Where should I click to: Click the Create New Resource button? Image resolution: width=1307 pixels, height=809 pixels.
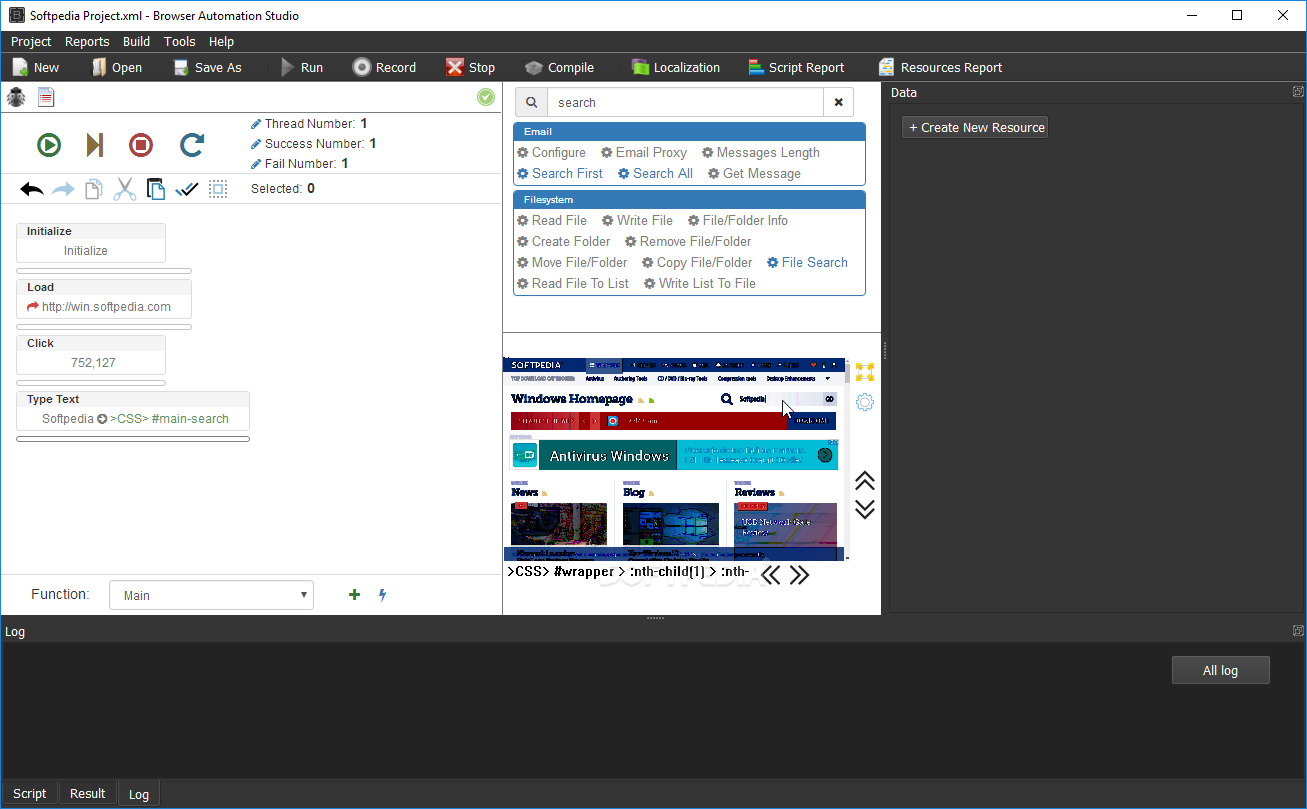tap(974, 127)
